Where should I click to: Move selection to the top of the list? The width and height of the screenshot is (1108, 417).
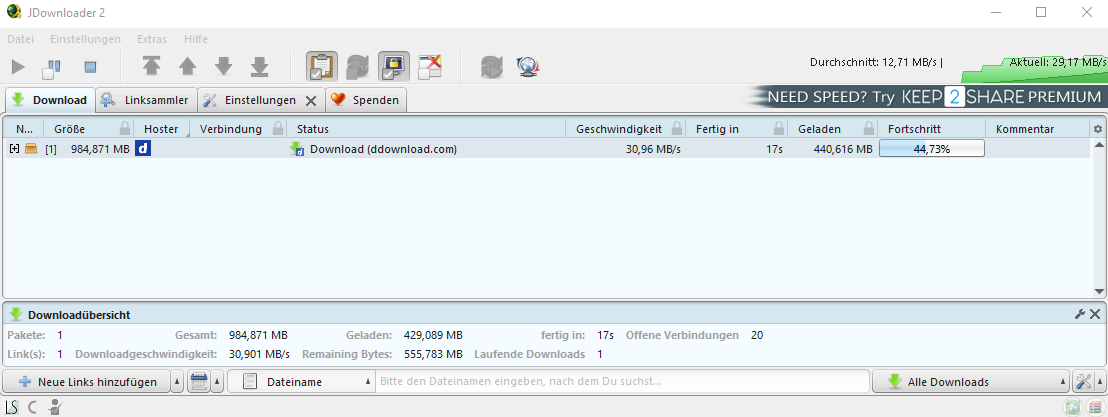(151, 66)
